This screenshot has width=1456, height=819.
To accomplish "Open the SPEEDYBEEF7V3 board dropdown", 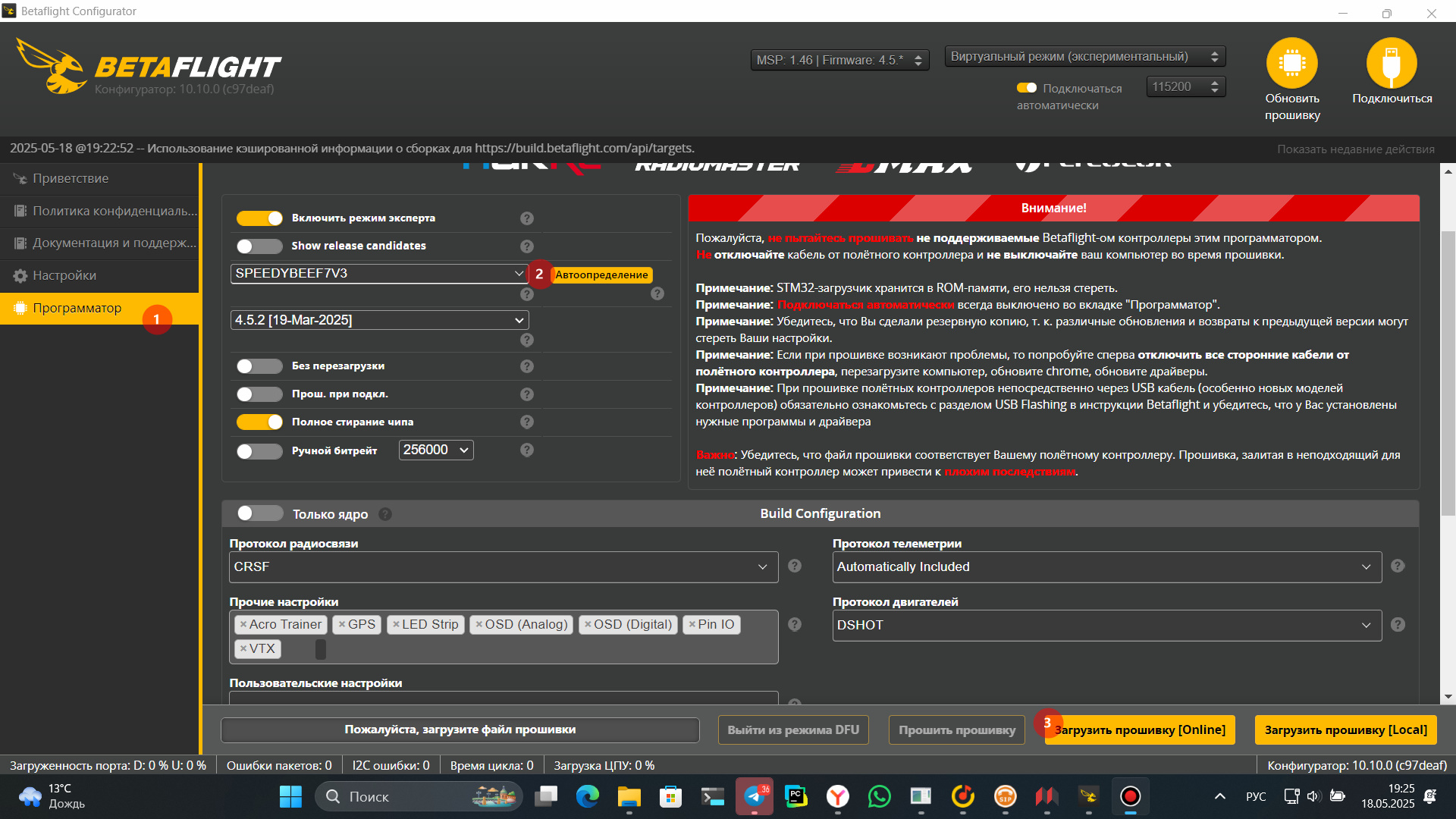I will tap(379, 274).
